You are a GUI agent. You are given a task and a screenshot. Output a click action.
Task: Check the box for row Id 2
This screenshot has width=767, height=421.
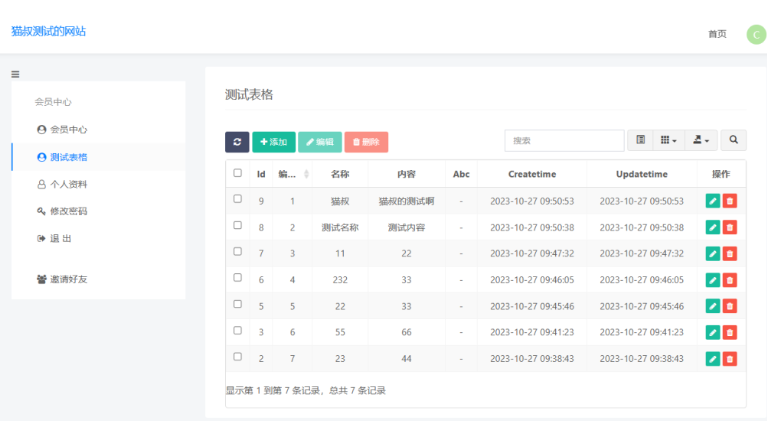(x=238, y=357)
